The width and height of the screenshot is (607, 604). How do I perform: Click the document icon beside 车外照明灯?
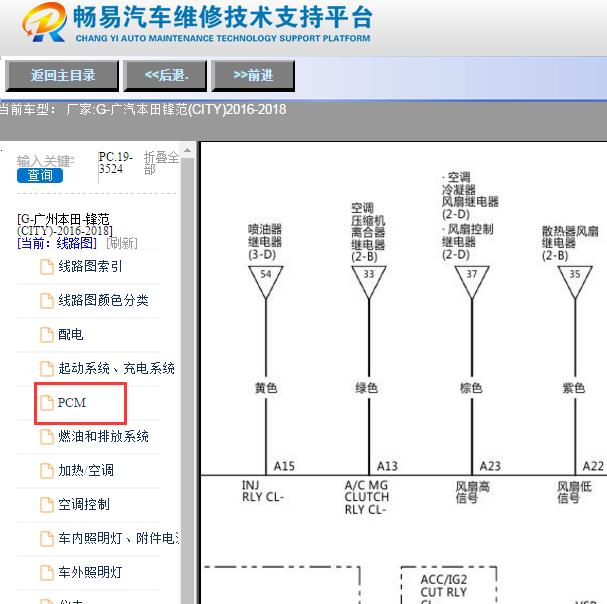tap(47, 573)
